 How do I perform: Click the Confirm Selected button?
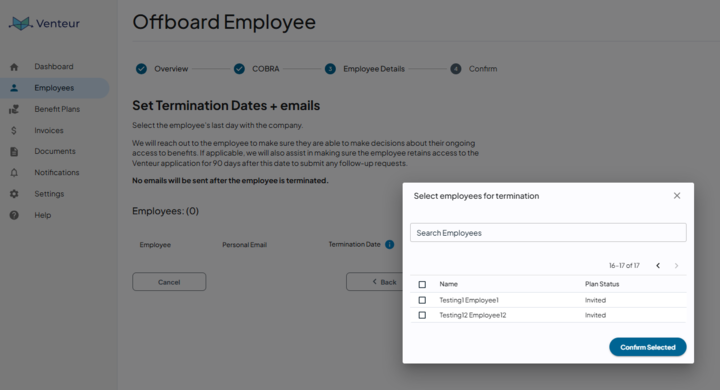point(647,347)
